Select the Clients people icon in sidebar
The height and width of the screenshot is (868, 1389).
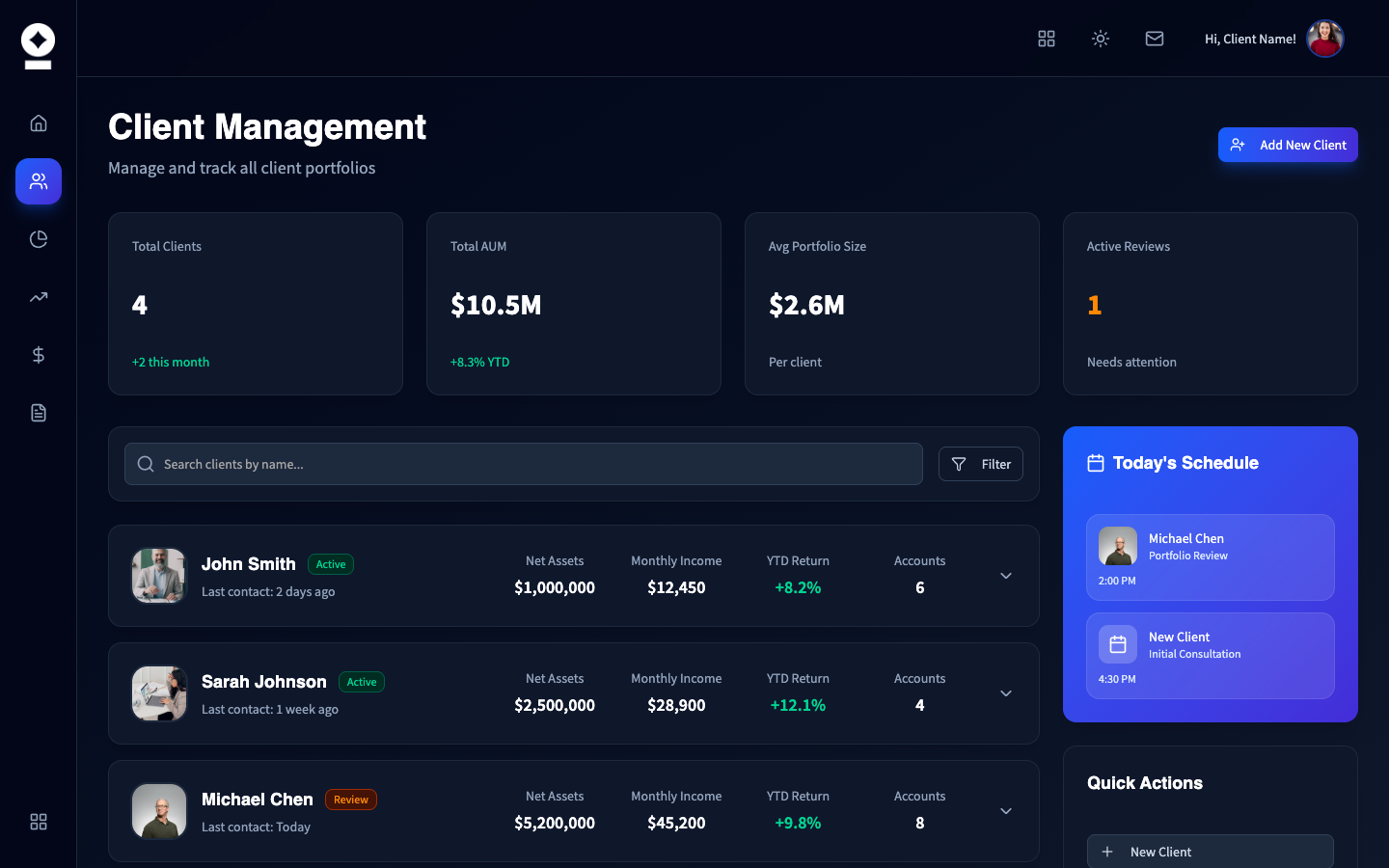click(x=38, y=180)
